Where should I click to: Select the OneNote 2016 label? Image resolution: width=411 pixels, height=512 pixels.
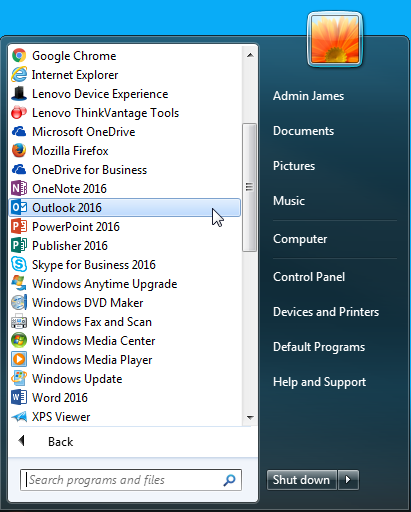point(69,189)
